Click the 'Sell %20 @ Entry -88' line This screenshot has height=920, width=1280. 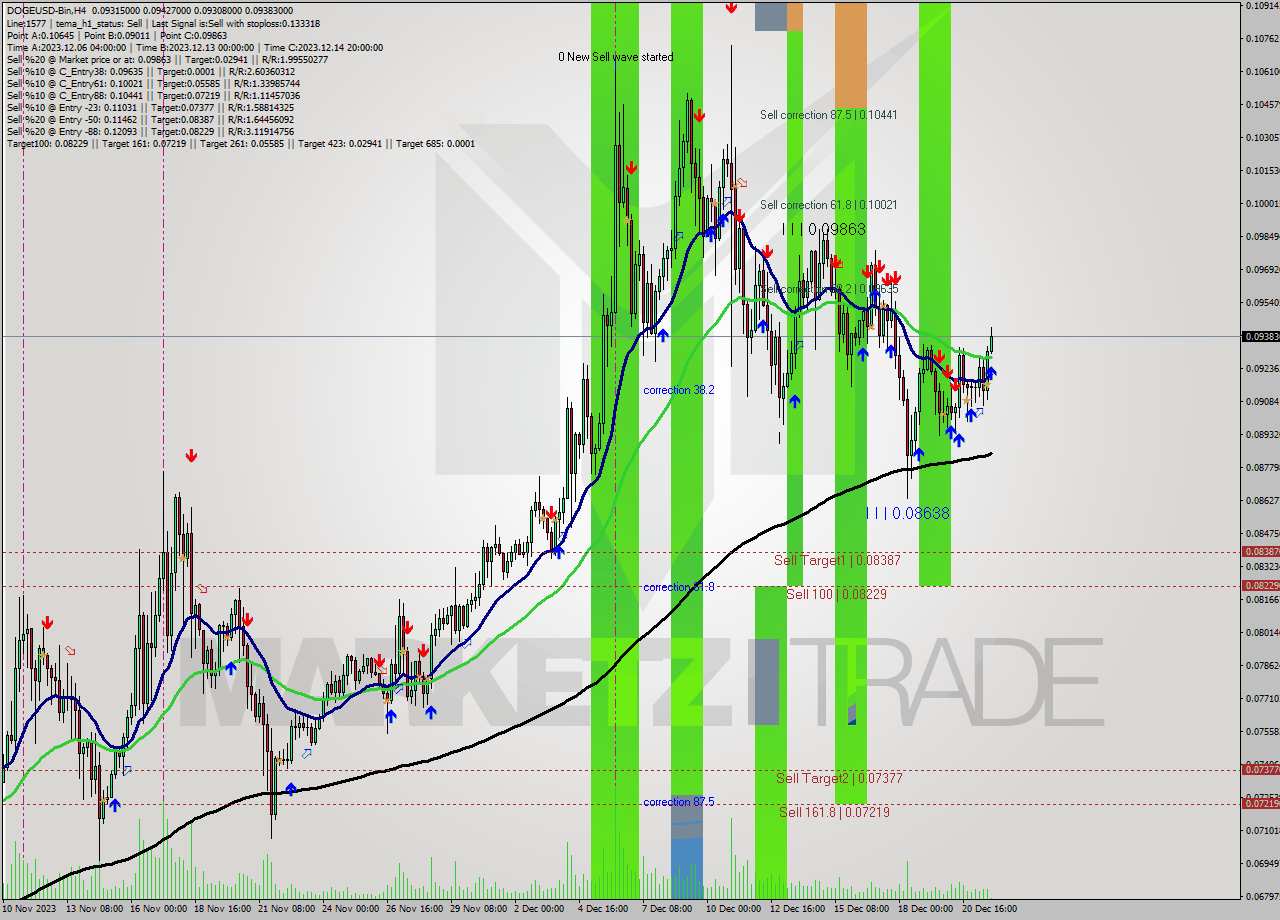point(150,131)
